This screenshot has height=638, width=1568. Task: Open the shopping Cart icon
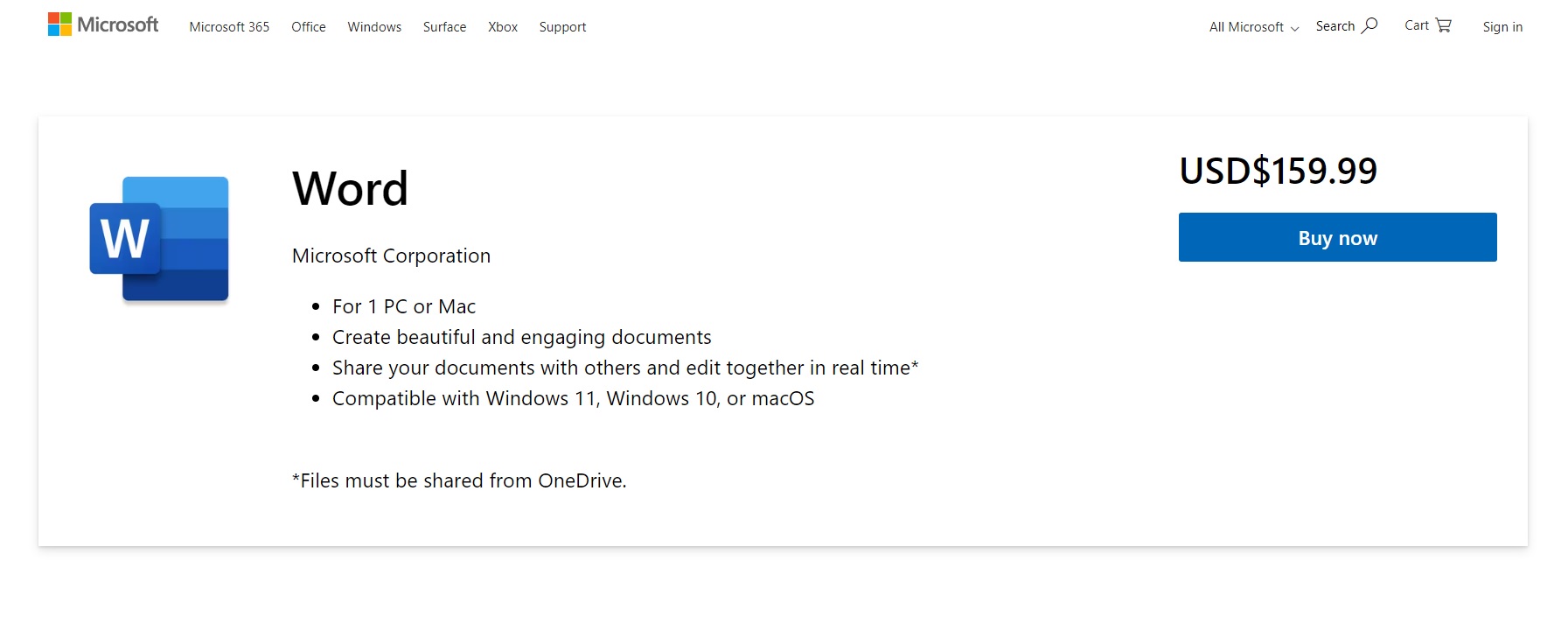pos(1443,25)
